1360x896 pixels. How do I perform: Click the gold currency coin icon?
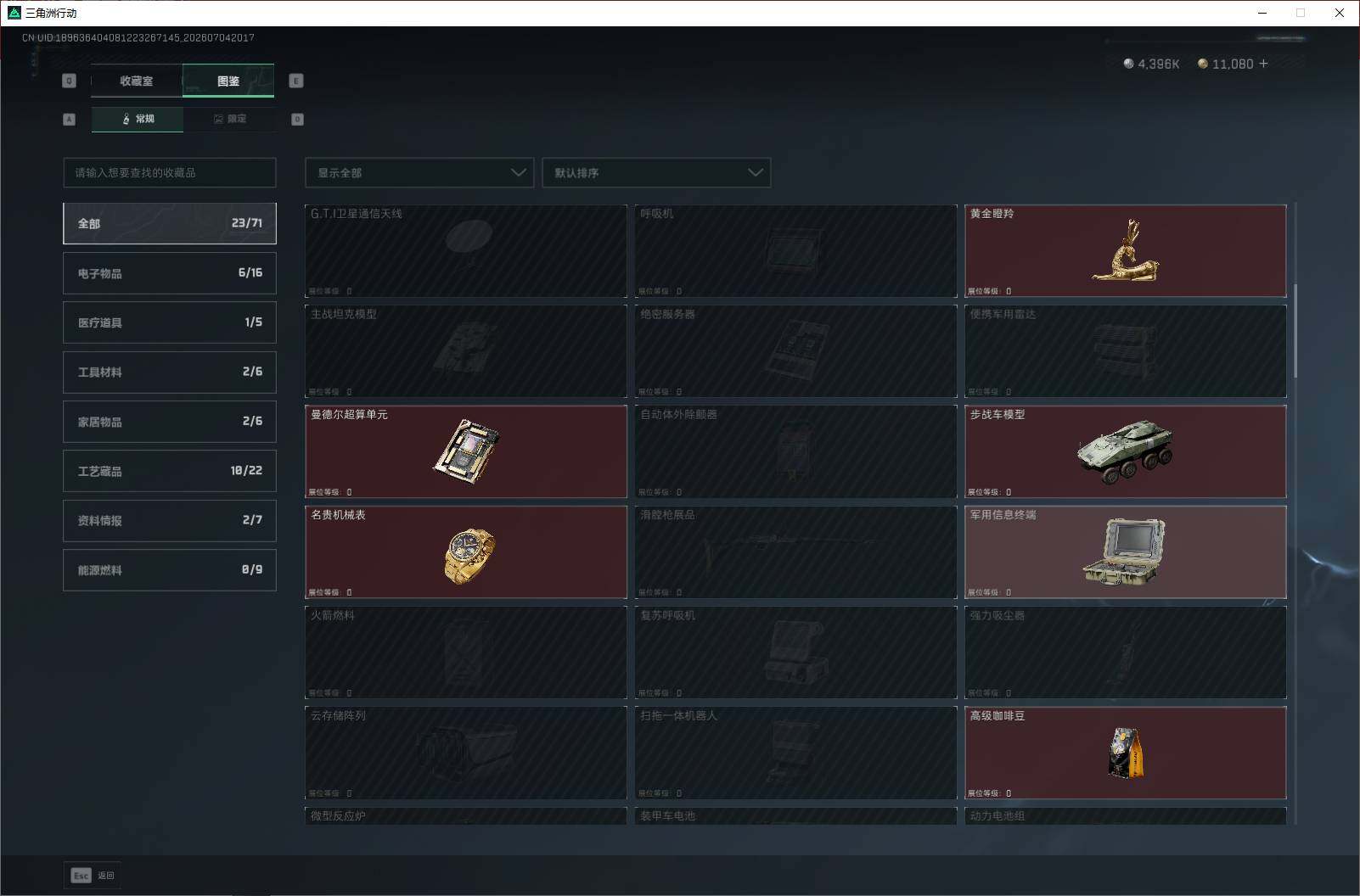point(1202,64)
